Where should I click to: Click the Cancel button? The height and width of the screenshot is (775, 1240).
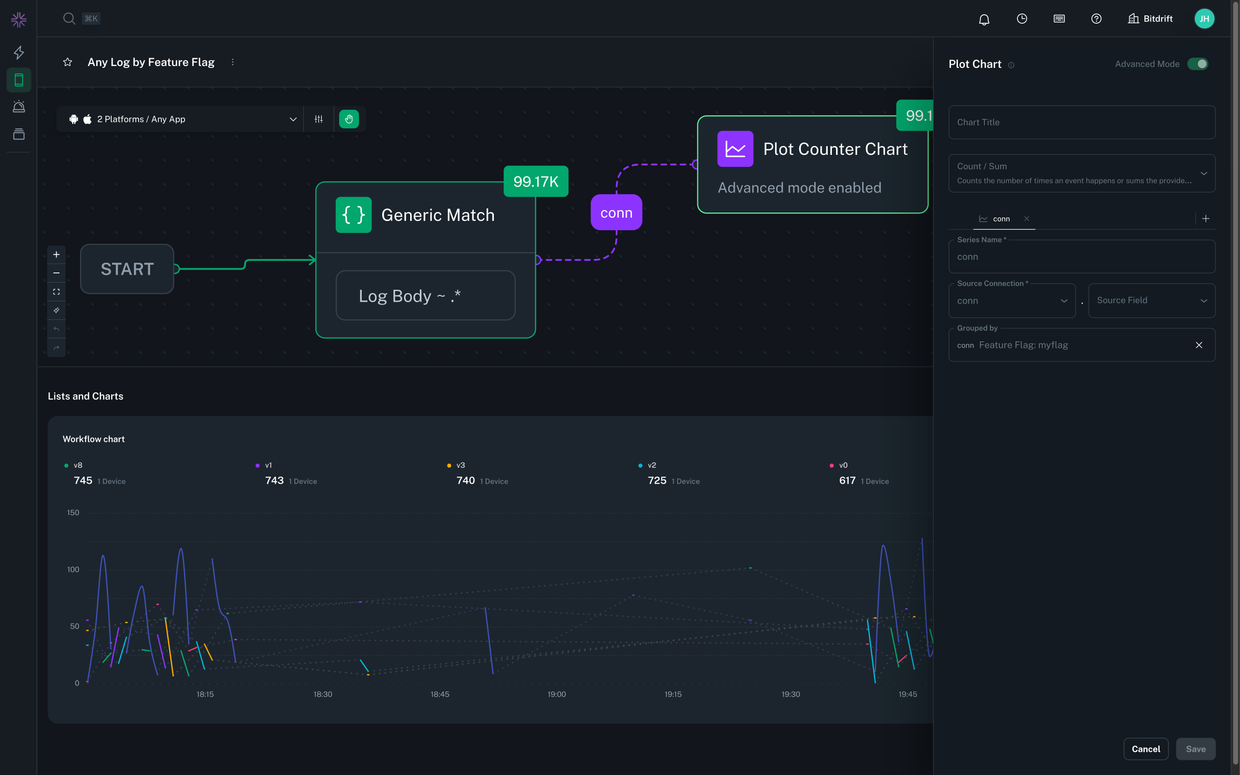coord(1145,749)
